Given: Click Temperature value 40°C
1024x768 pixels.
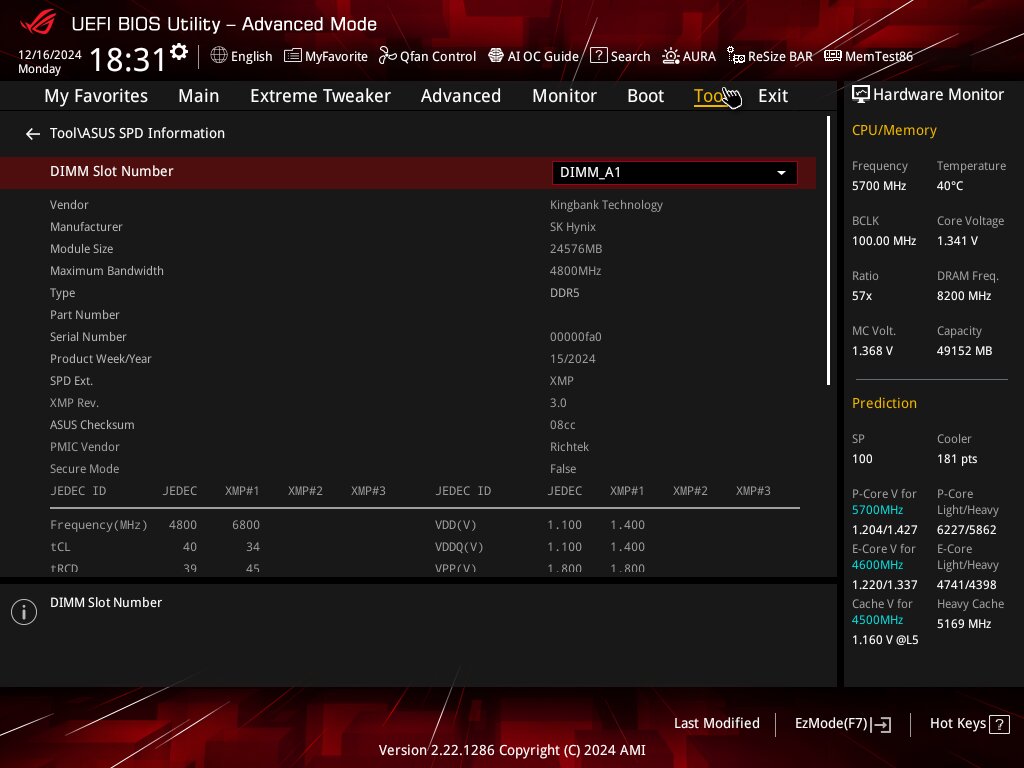Looking at the screenshot, I should pos(950,186).
